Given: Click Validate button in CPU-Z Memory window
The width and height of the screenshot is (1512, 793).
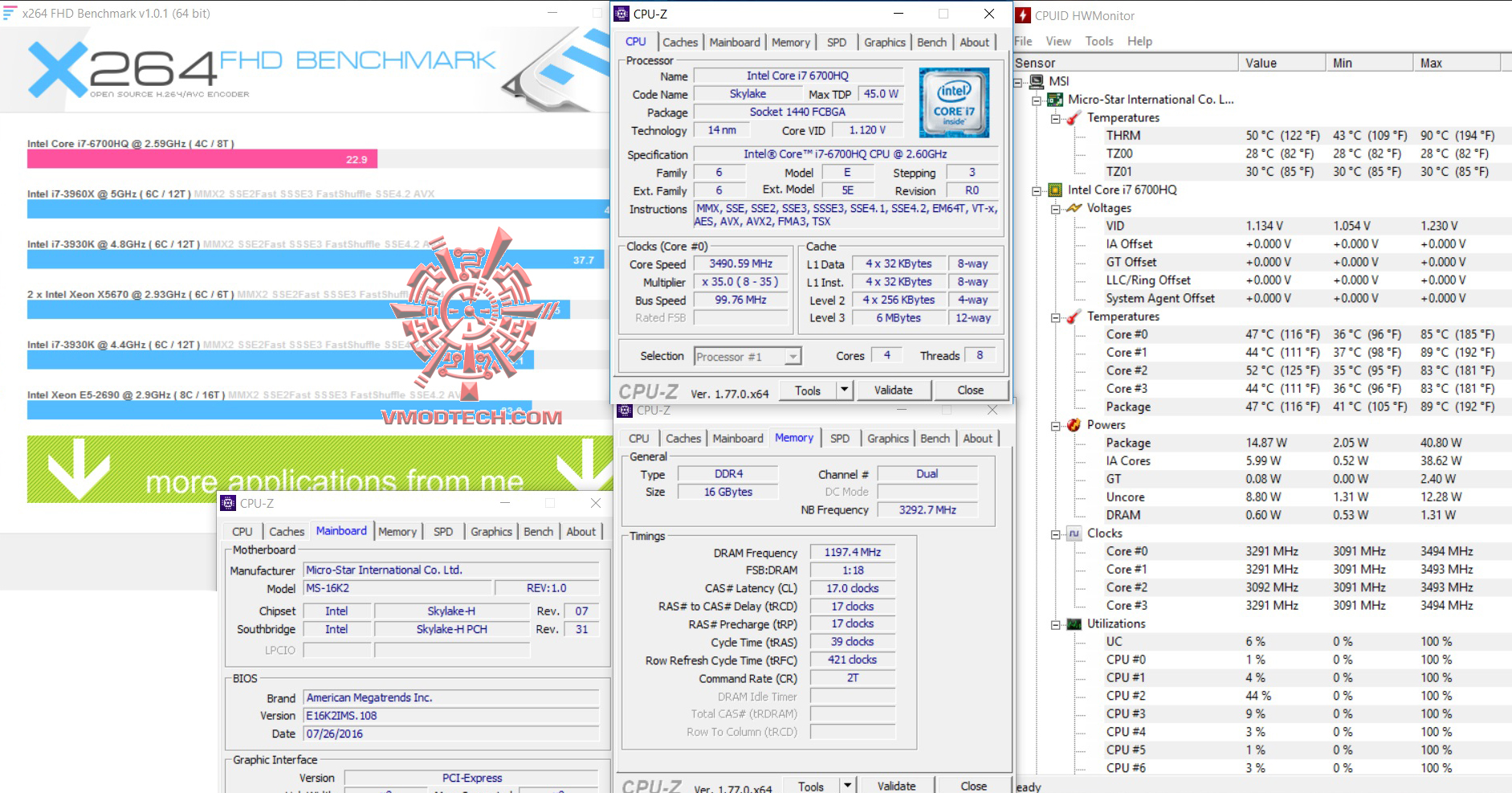Looking at the screenshot, I should [x=896, y=786].
